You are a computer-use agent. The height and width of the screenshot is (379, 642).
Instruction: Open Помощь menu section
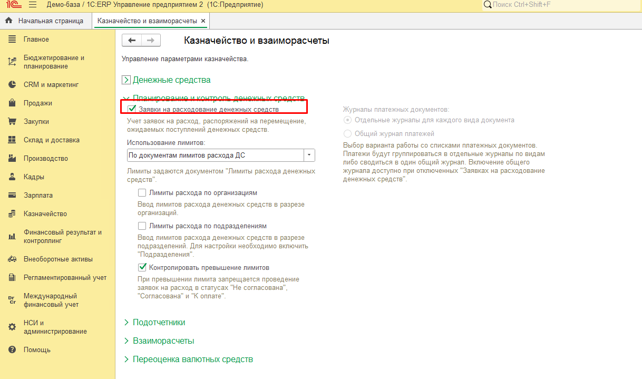[x=37, y=350]
